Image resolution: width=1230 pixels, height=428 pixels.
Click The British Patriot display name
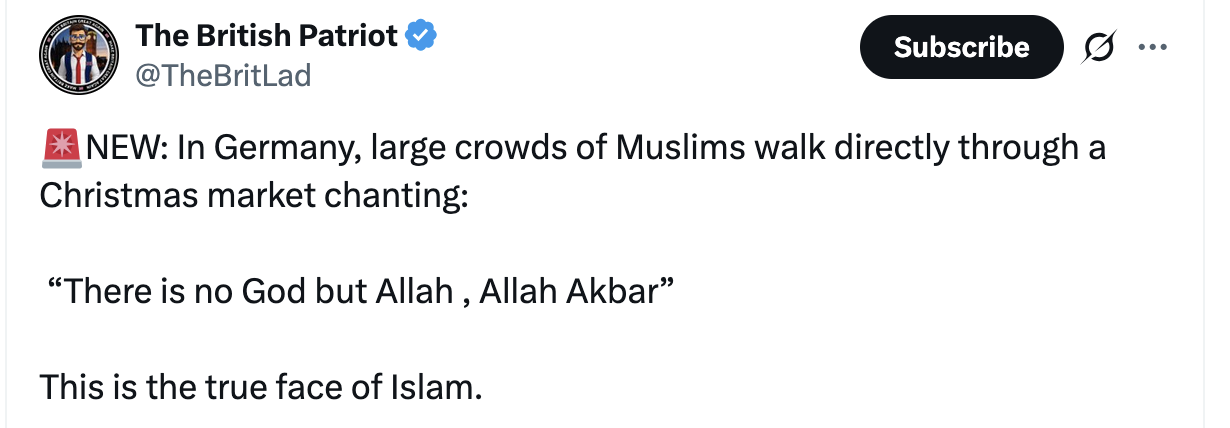click(266, 36)
